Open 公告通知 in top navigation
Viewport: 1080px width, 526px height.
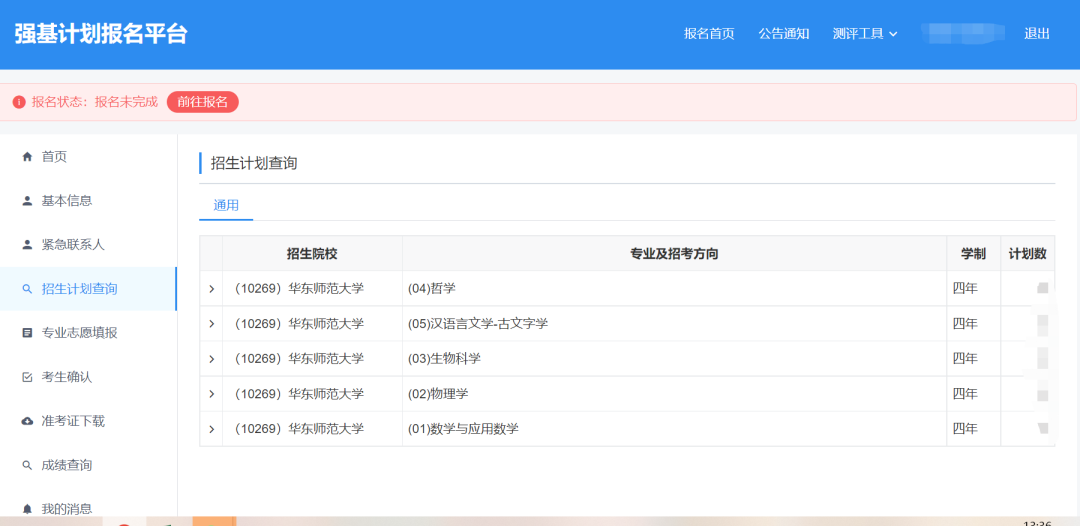(x=783, y=34)
